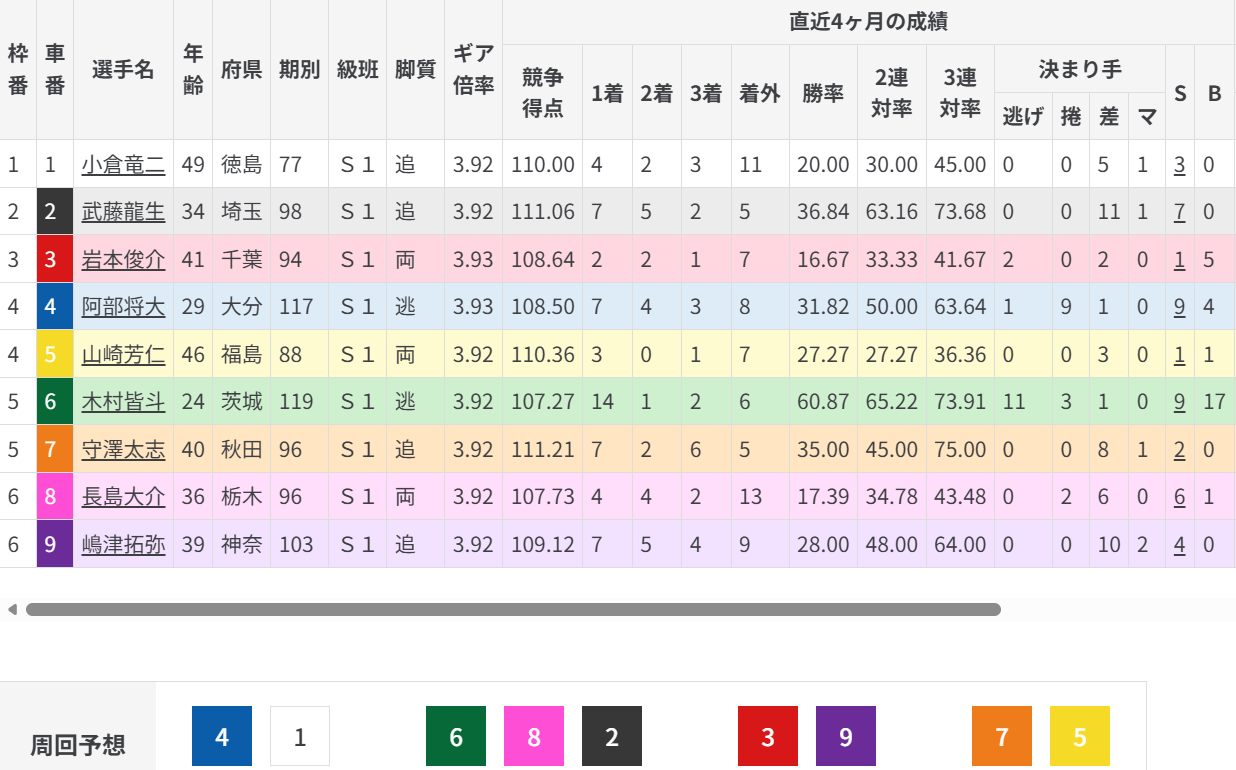Open S count link for 長島大介 row
1236x770 pixels.
[1179, 496]
